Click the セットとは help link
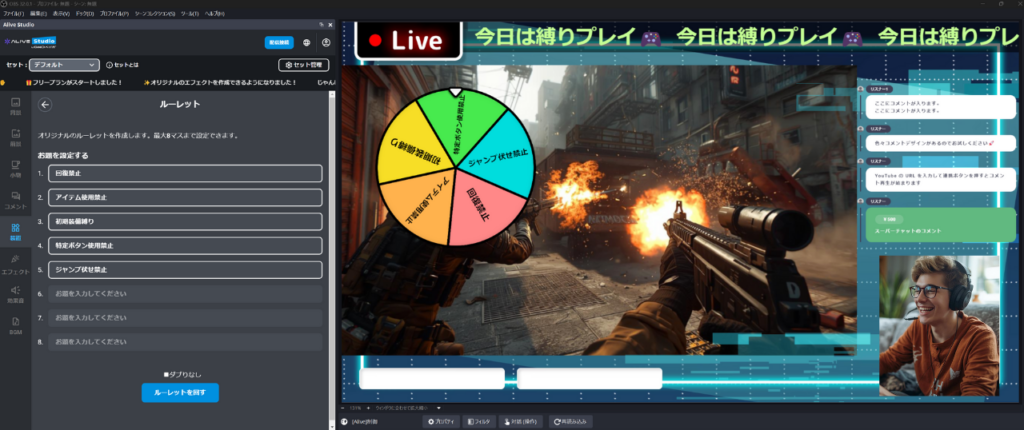The width and height of the screenshot is (1024, 430). click(x=123, y=64)
